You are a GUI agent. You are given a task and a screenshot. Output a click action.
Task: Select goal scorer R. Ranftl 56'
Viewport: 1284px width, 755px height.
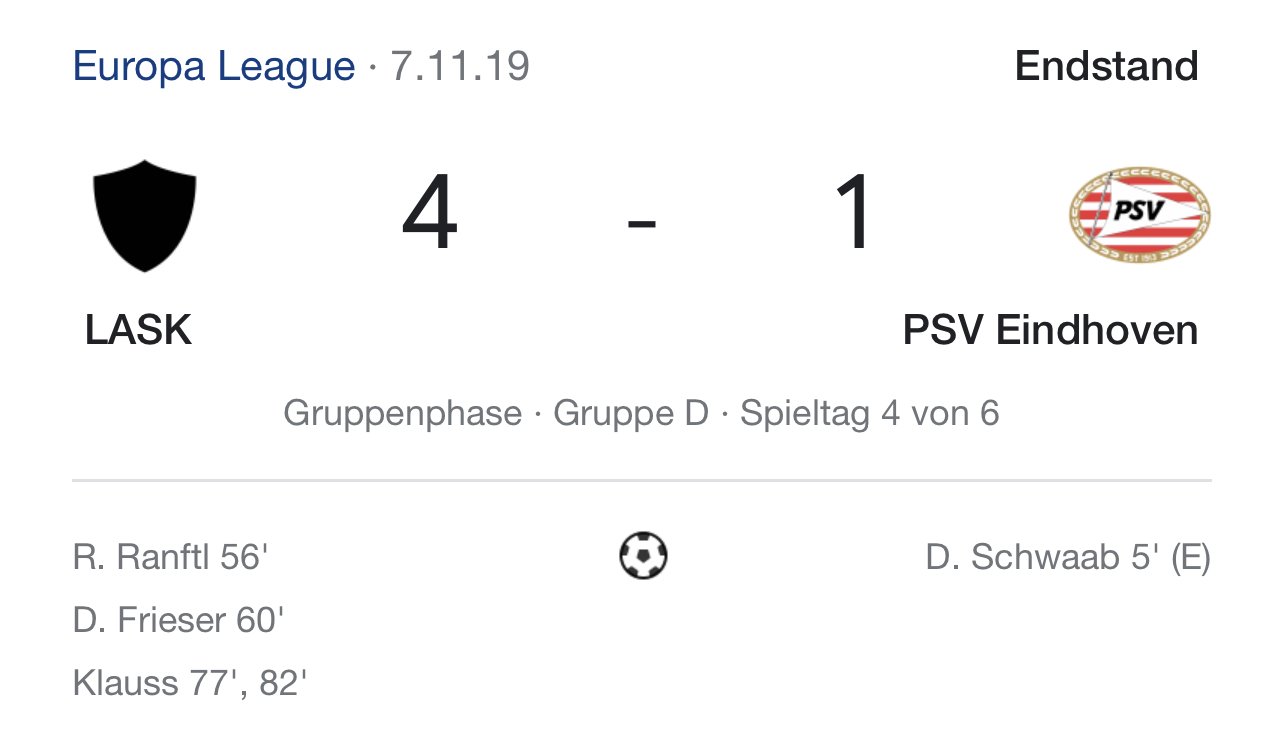[x=170, y=557]
